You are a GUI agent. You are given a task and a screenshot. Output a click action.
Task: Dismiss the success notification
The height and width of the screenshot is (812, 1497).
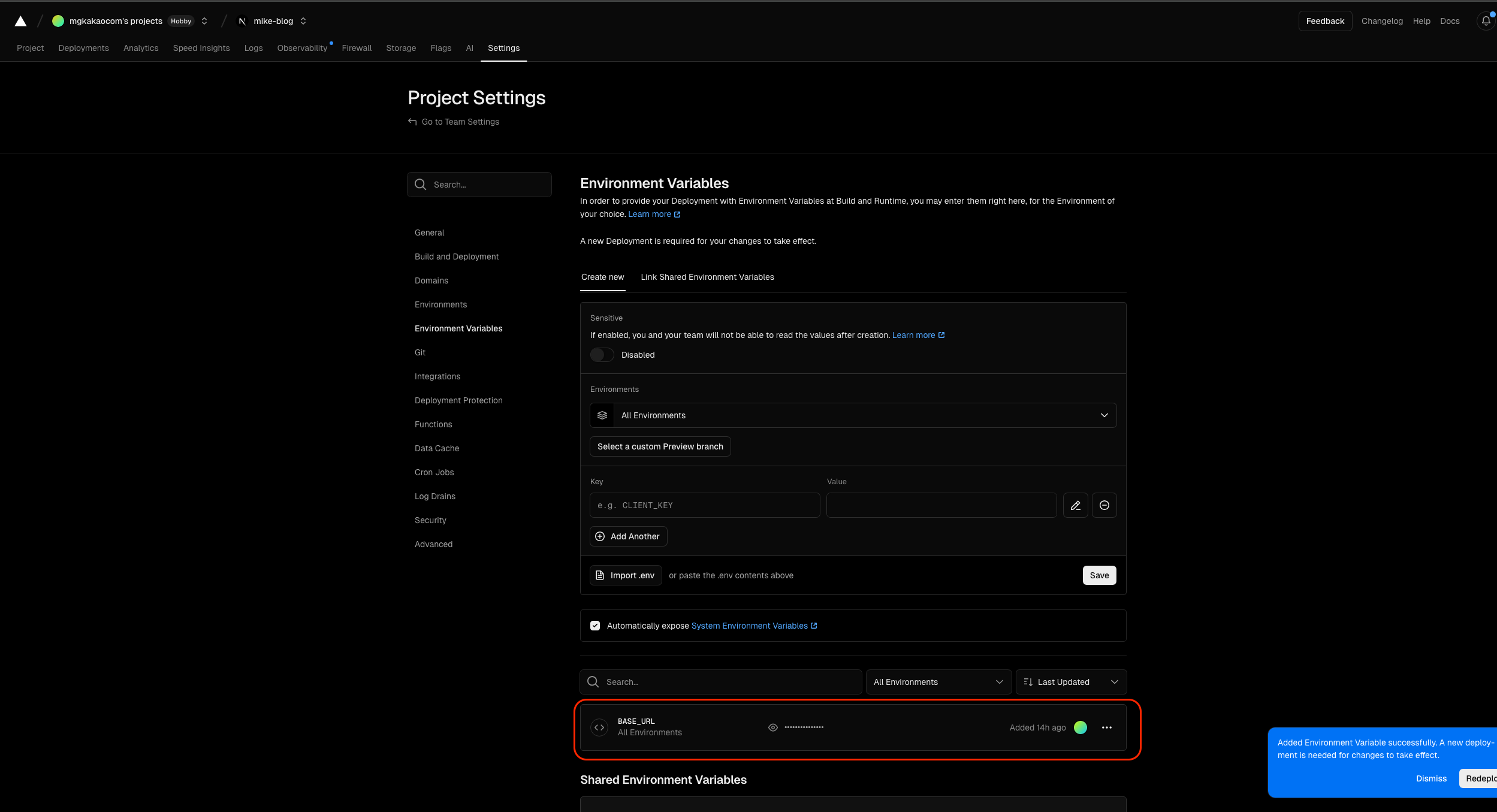click(1431, 778)
